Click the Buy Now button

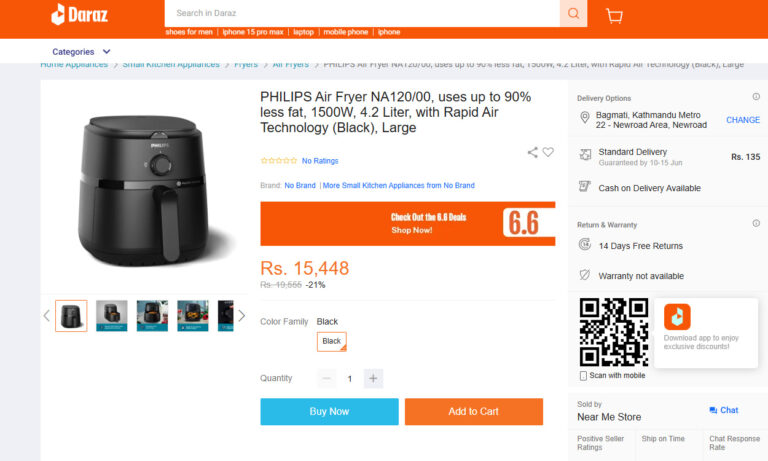coord(329,411)
